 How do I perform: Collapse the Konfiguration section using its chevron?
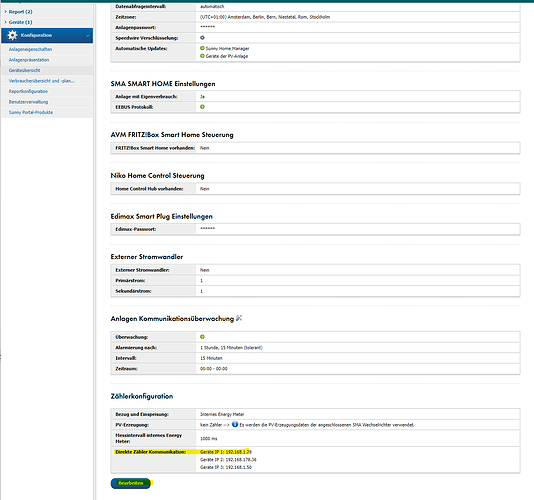tap(88, 35)
